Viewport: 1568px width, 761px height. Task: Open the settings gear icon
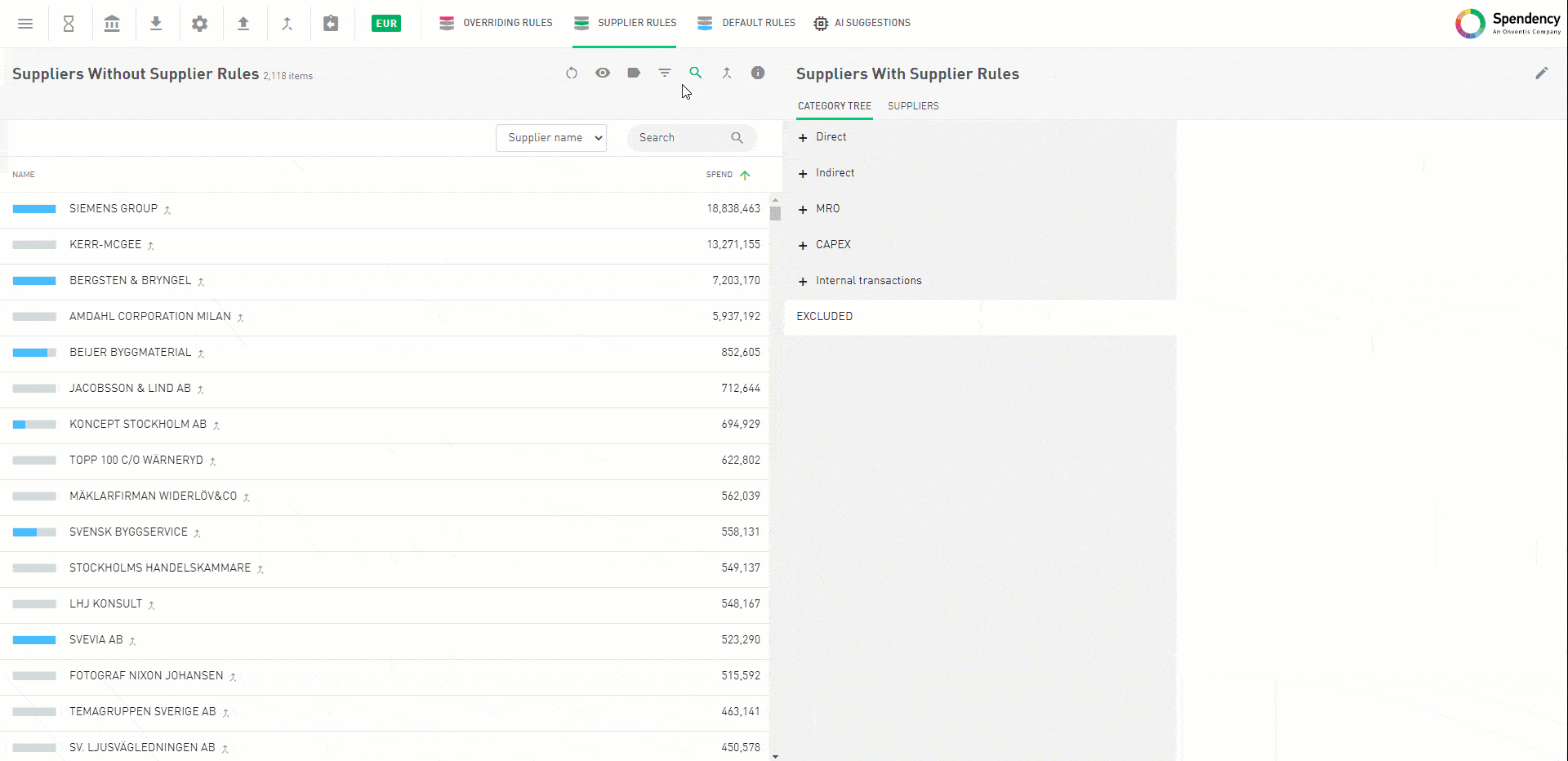[199, 24]
